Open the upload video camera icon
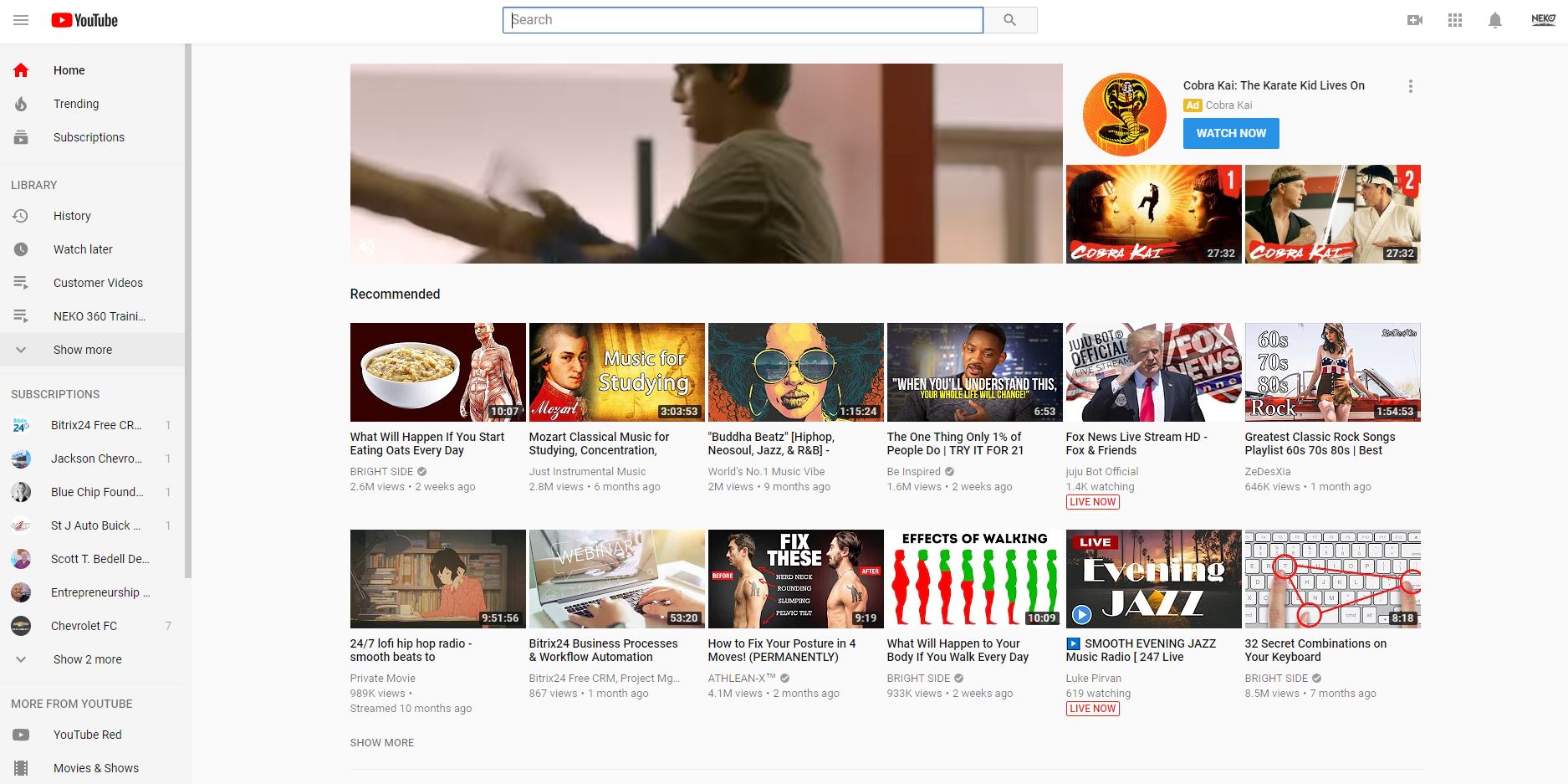The height and width of the screenshot is (784, 1568). pyautogui.click(x=1415, y=20)
